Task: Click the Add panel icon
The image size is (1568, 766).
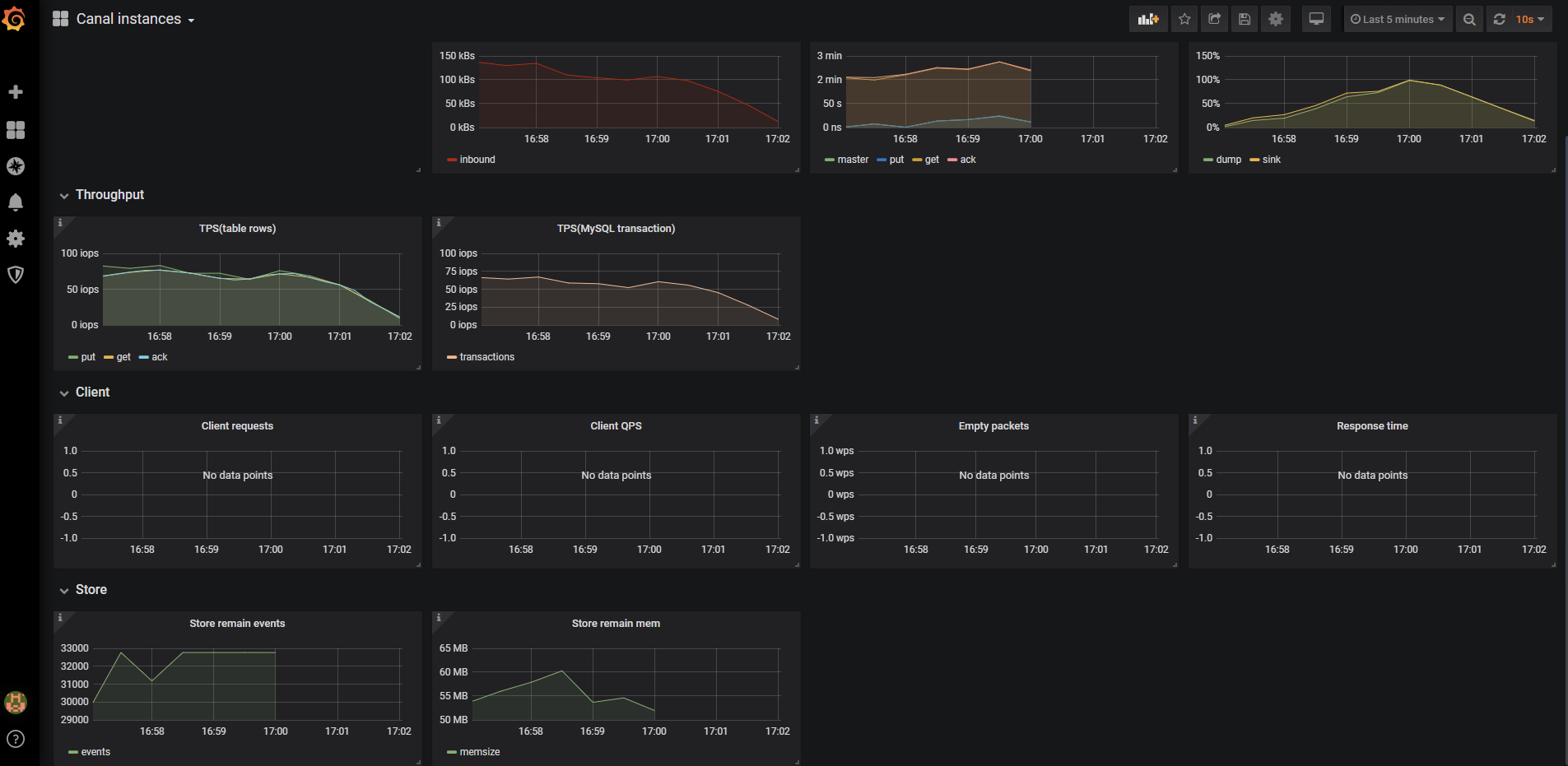Action: [1148, 19]
